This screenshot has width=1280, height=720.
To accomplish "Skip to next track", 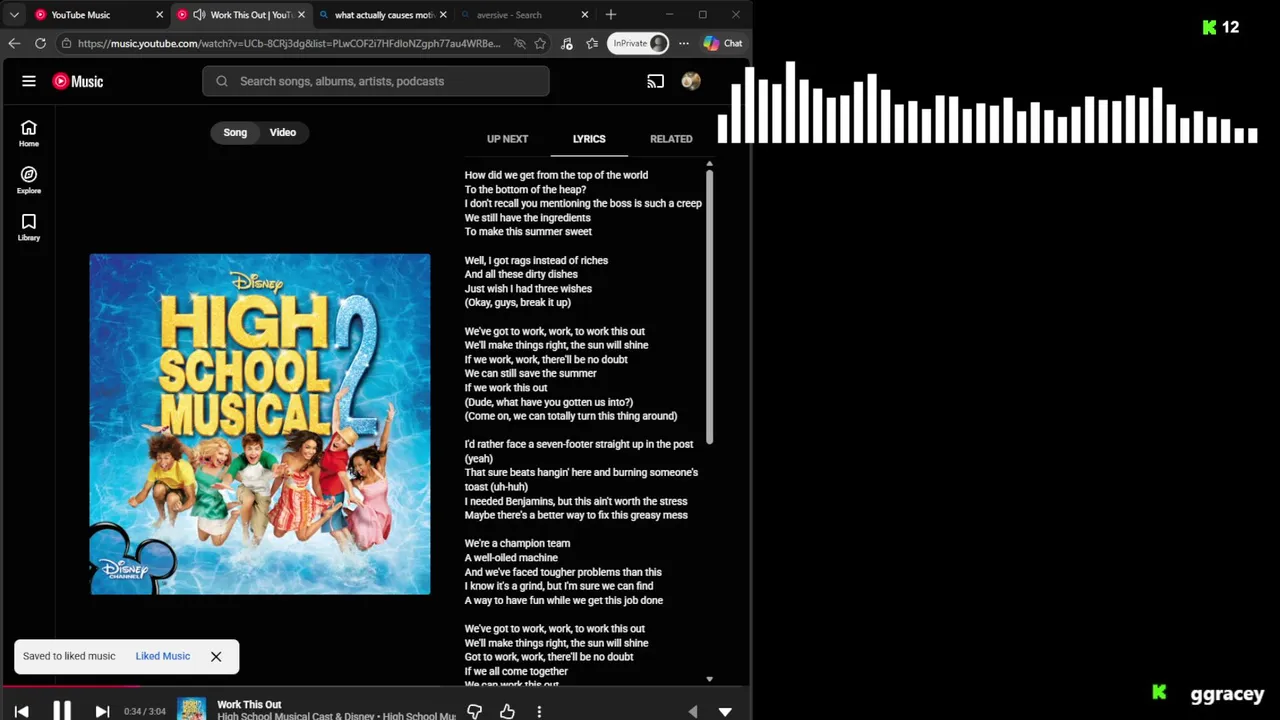I will coord(102,711).
